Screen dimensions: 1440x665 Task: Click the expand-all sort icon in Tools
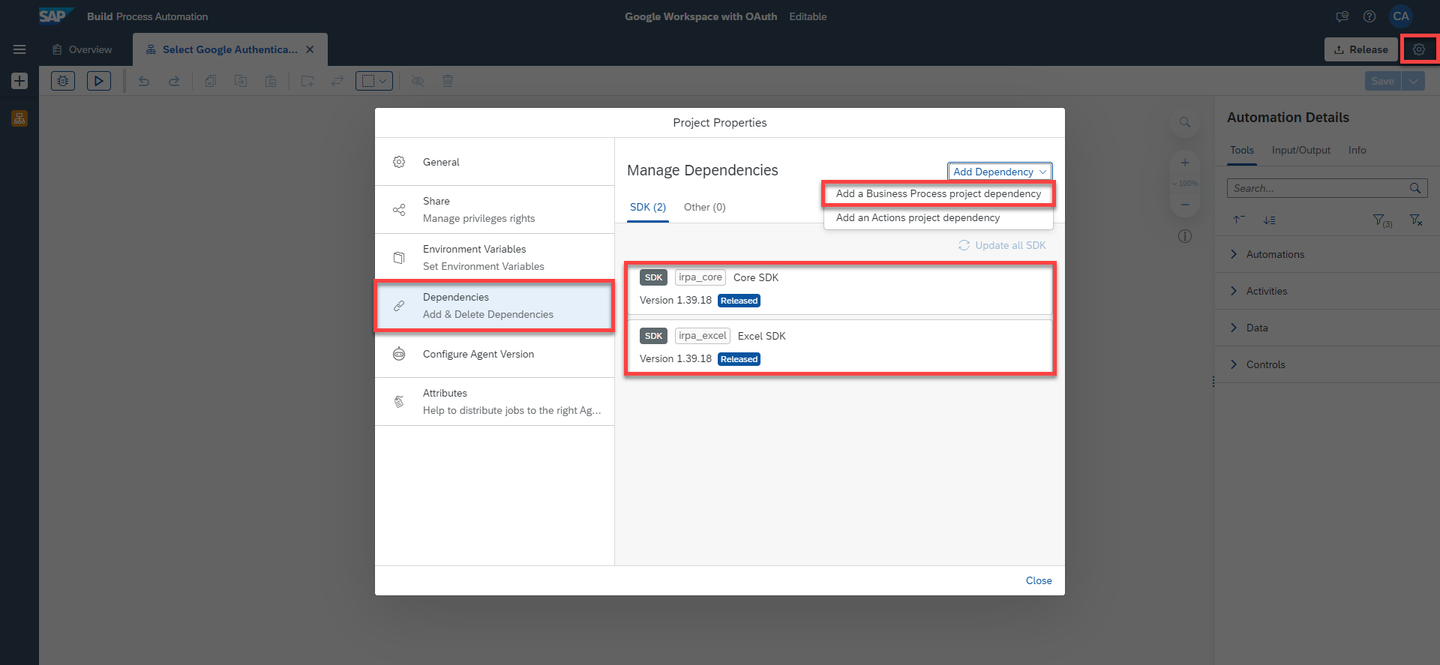[x=1268, y=219]
